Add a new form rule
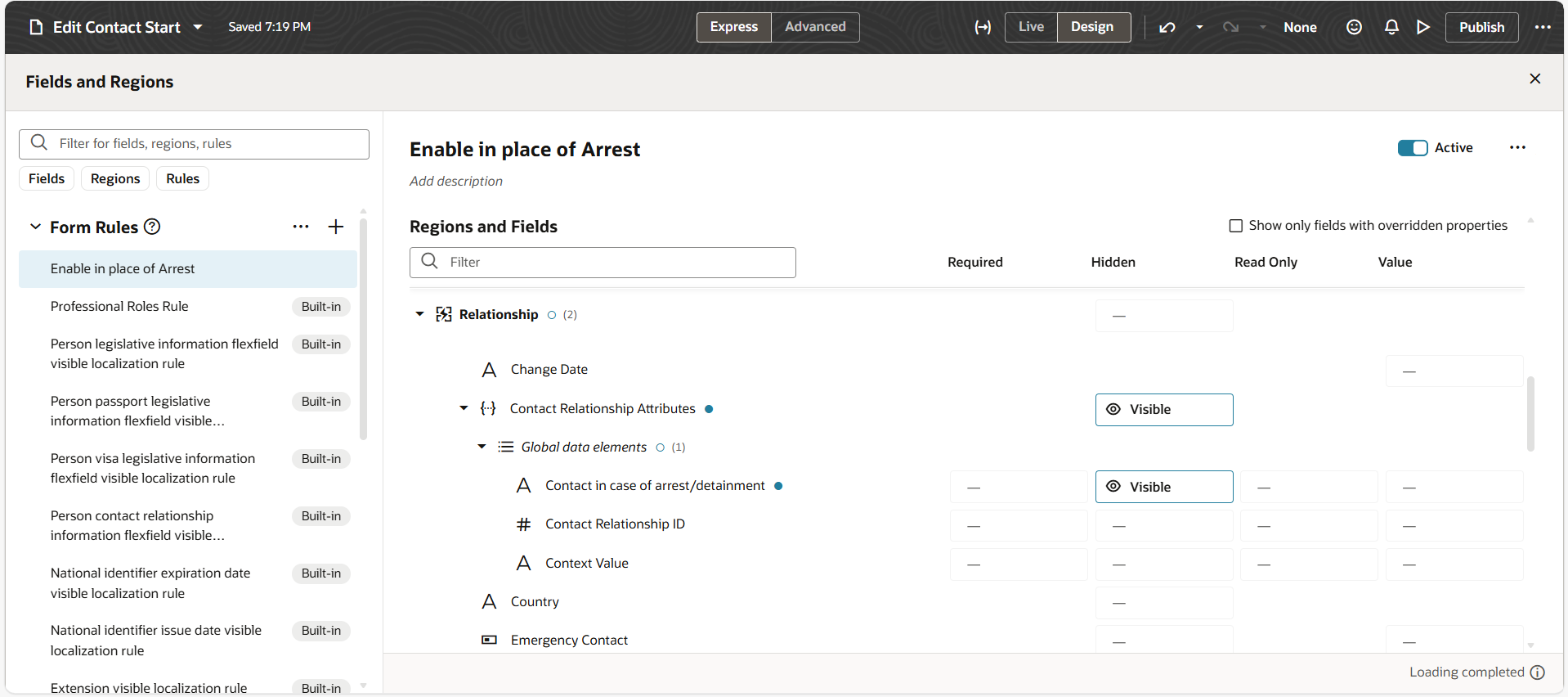 point(336,227)
